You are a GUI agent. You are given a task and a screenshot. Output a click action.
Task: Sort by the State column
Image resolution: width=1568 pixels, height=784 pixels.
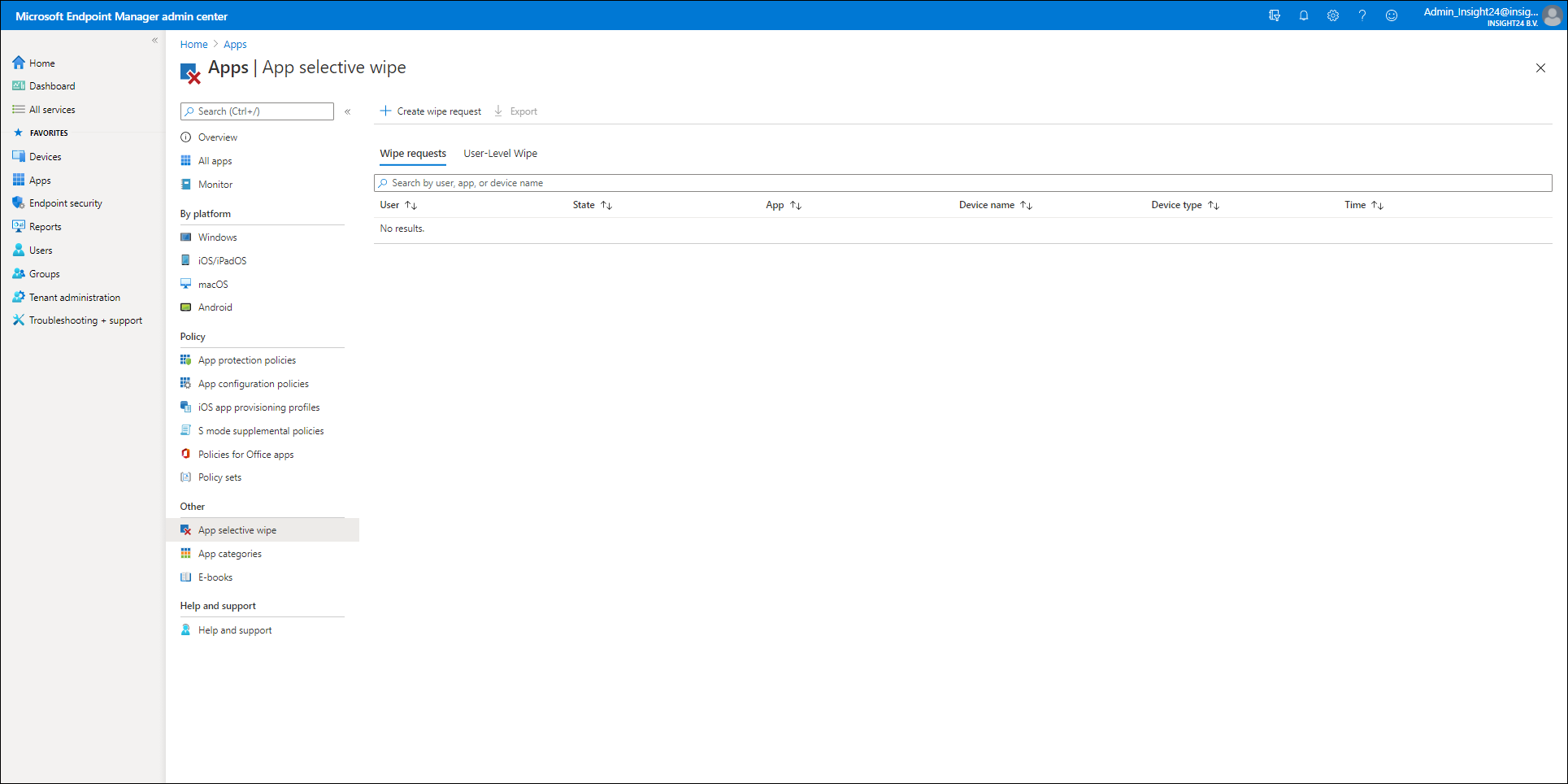tap(593, 205)
